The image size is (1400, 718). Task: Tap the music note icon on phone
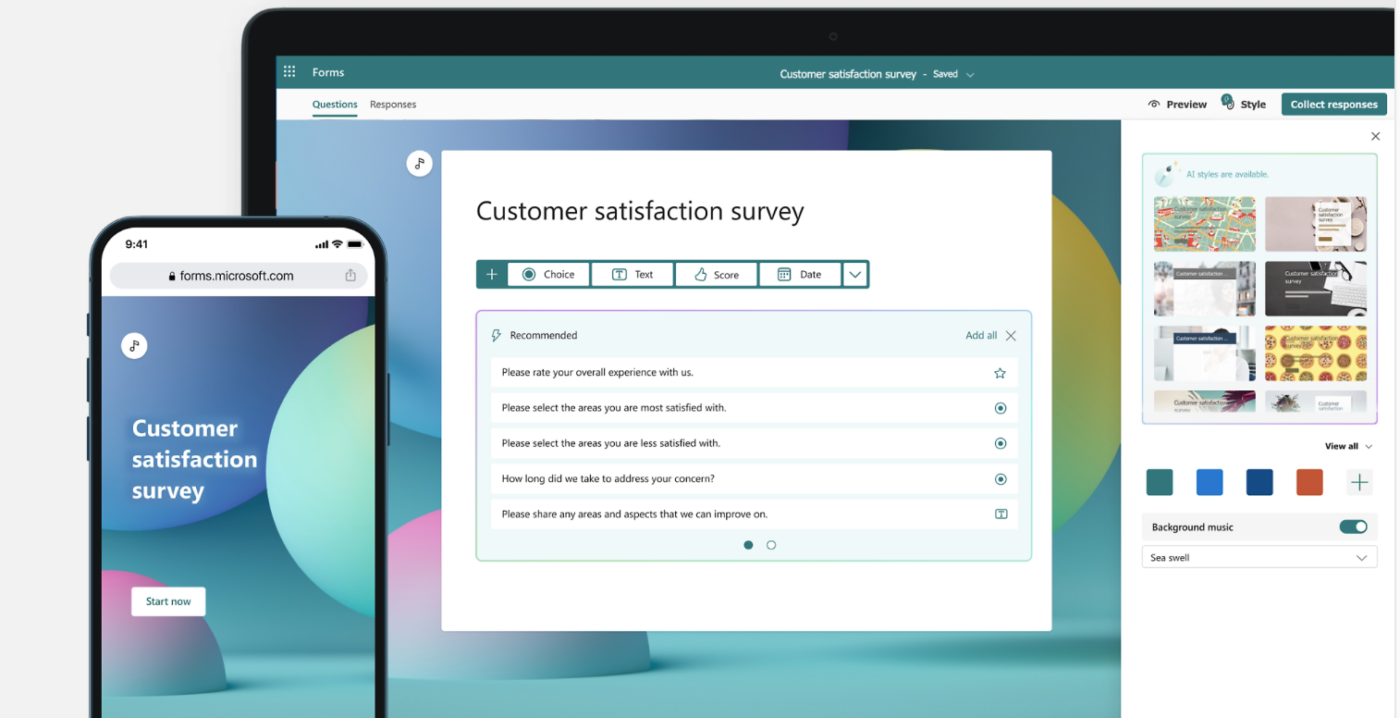[x=134, y=346]
